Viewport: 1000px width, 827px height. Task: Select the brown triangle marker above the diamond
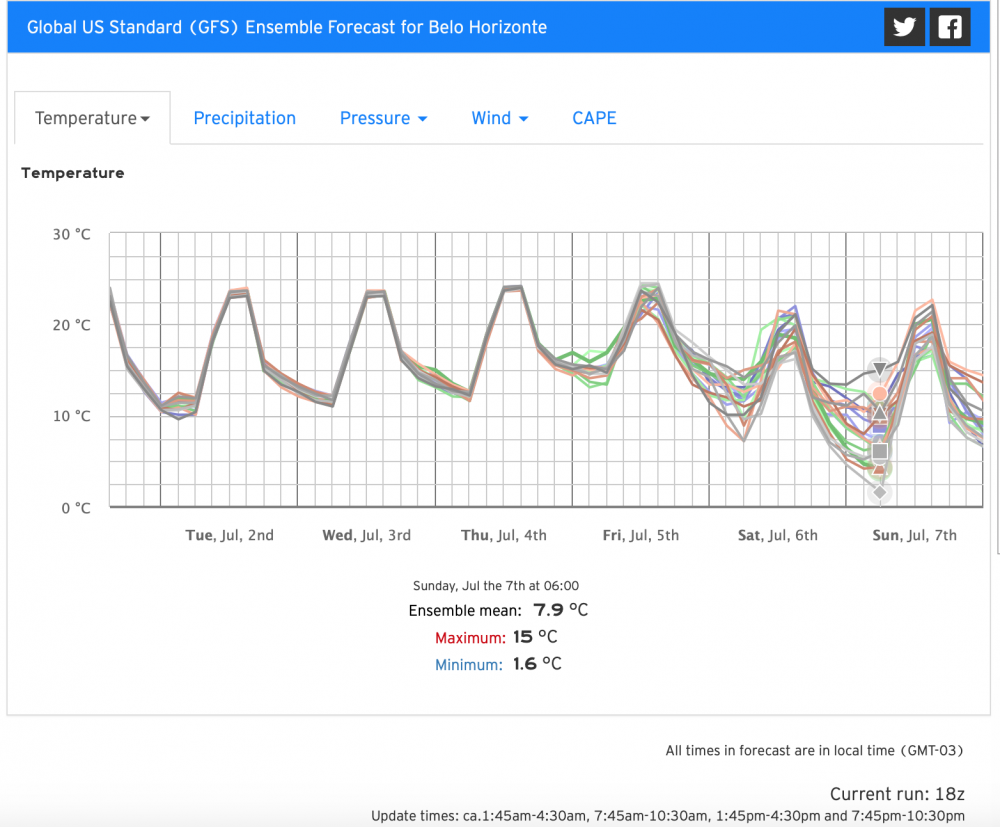click(880, 469)
